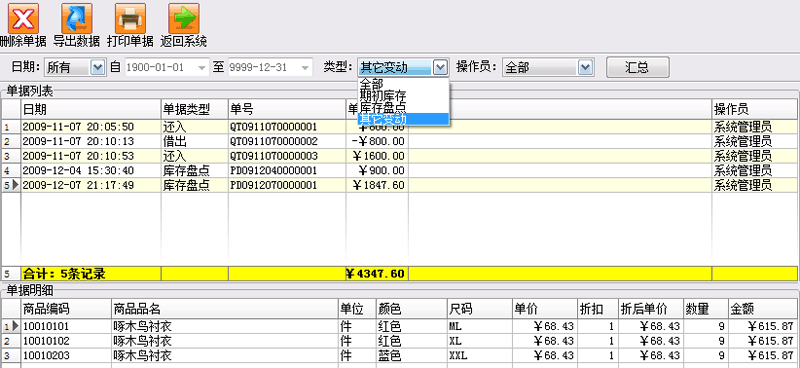Click document number PD0912070000001
The width and height of the screenshot is (800, 368).
pyautogui.click(x=274, y=185)
